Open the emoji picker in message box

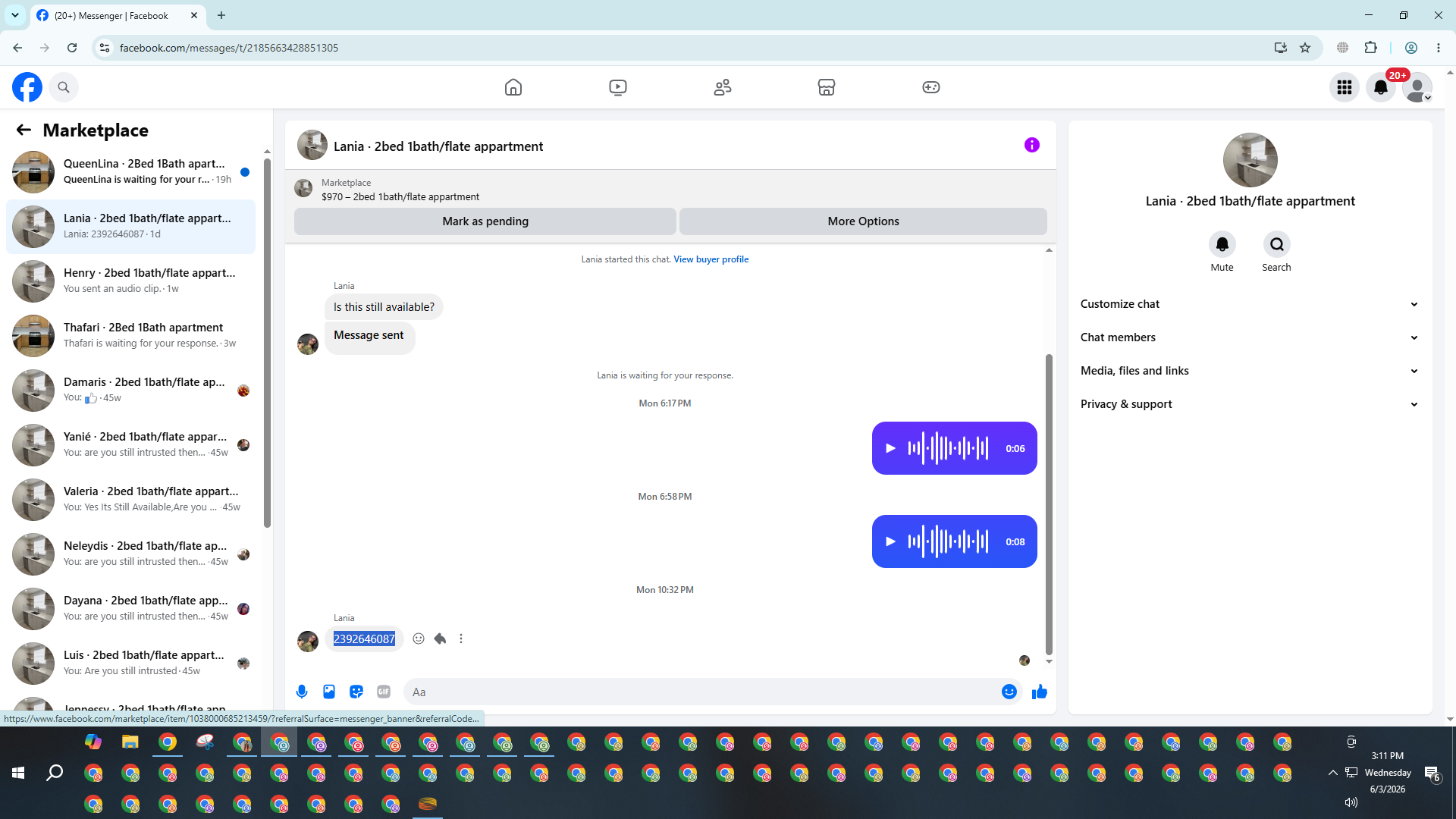click(1009, 692)
